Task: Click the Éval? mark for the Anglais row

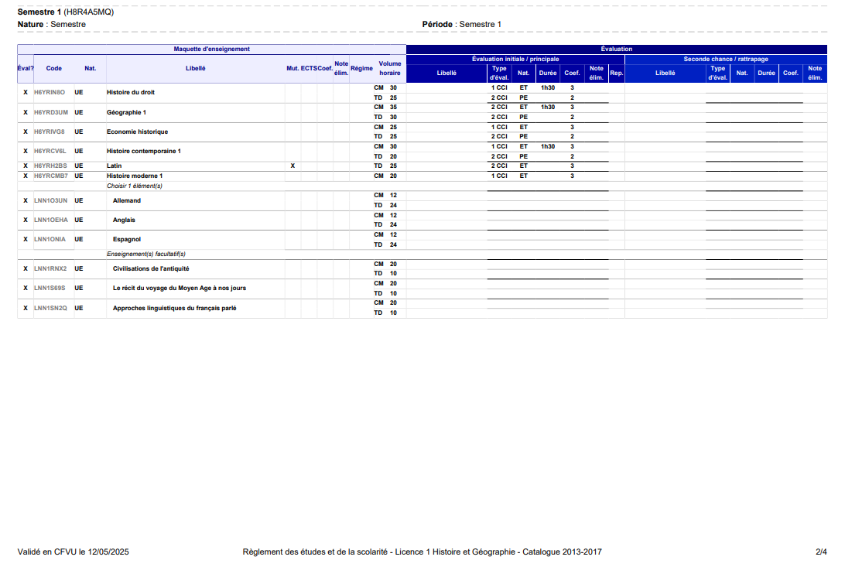Action: click(x=25, y=220)
